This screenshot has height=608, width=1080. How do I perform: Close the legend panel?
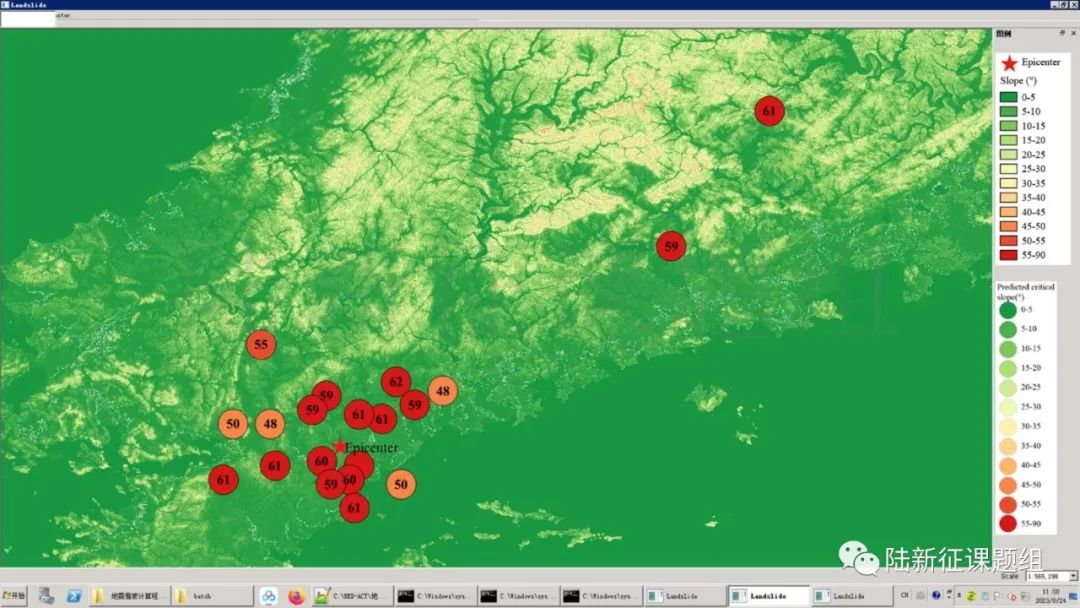[1073, 33]
